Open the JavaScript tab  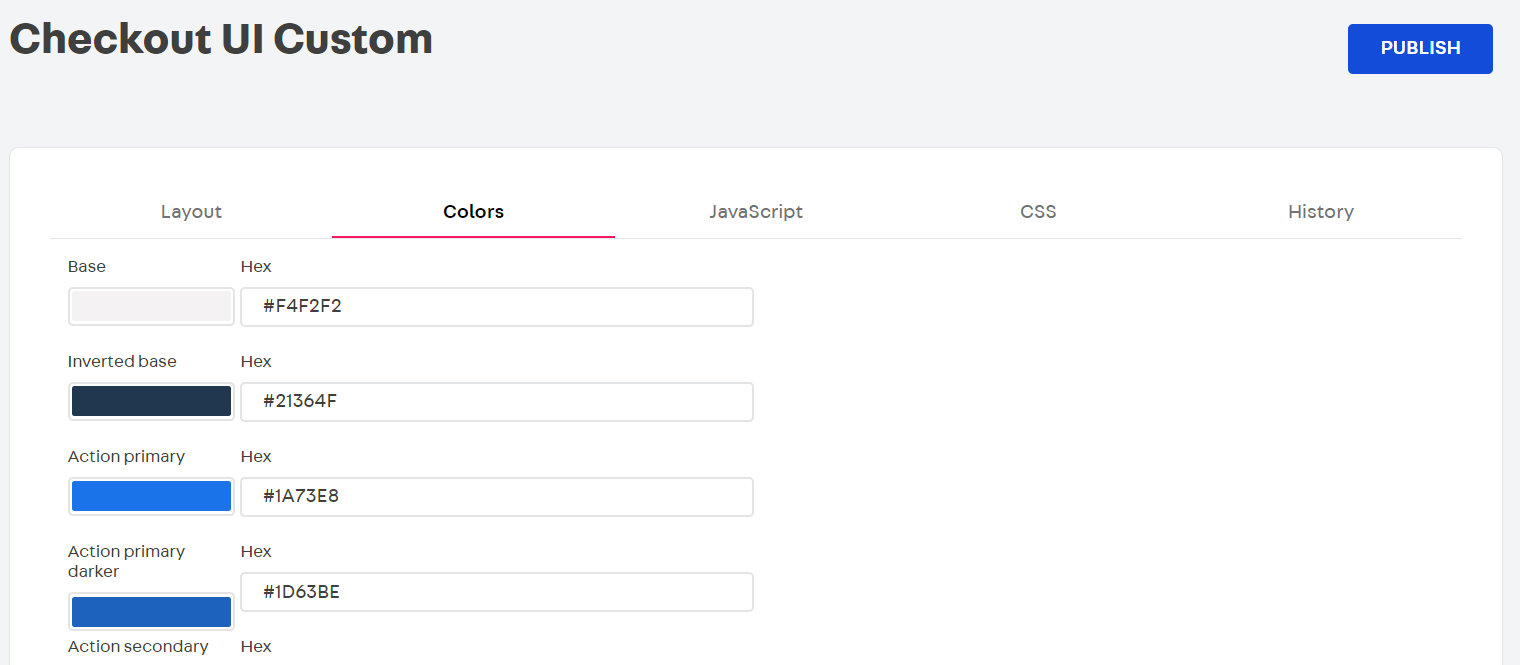(x=756, y=211)
